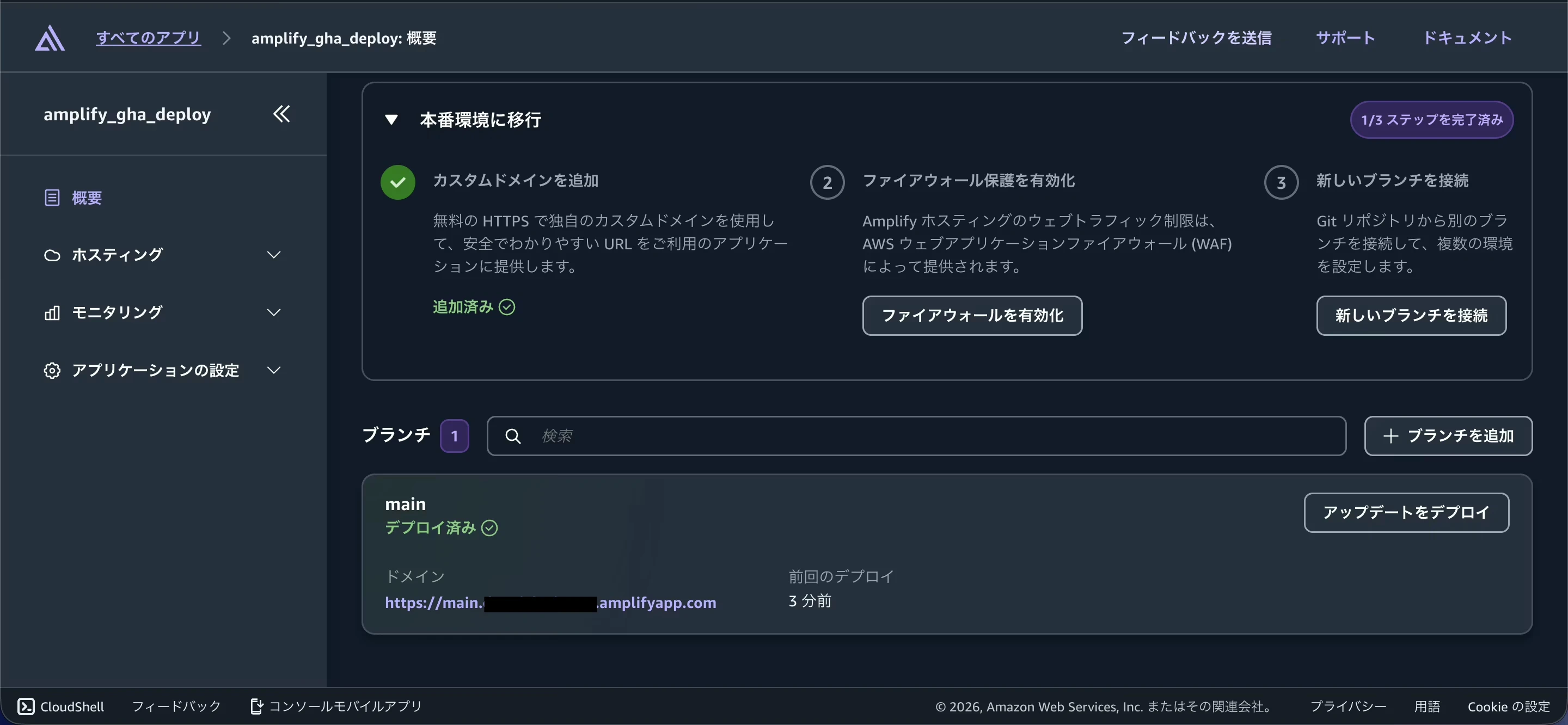Image resolution: width=1568 pixels, height=725 pixels.
Task: Expand the アプリケーションの設定 chevron
Action: click(274, 370)
